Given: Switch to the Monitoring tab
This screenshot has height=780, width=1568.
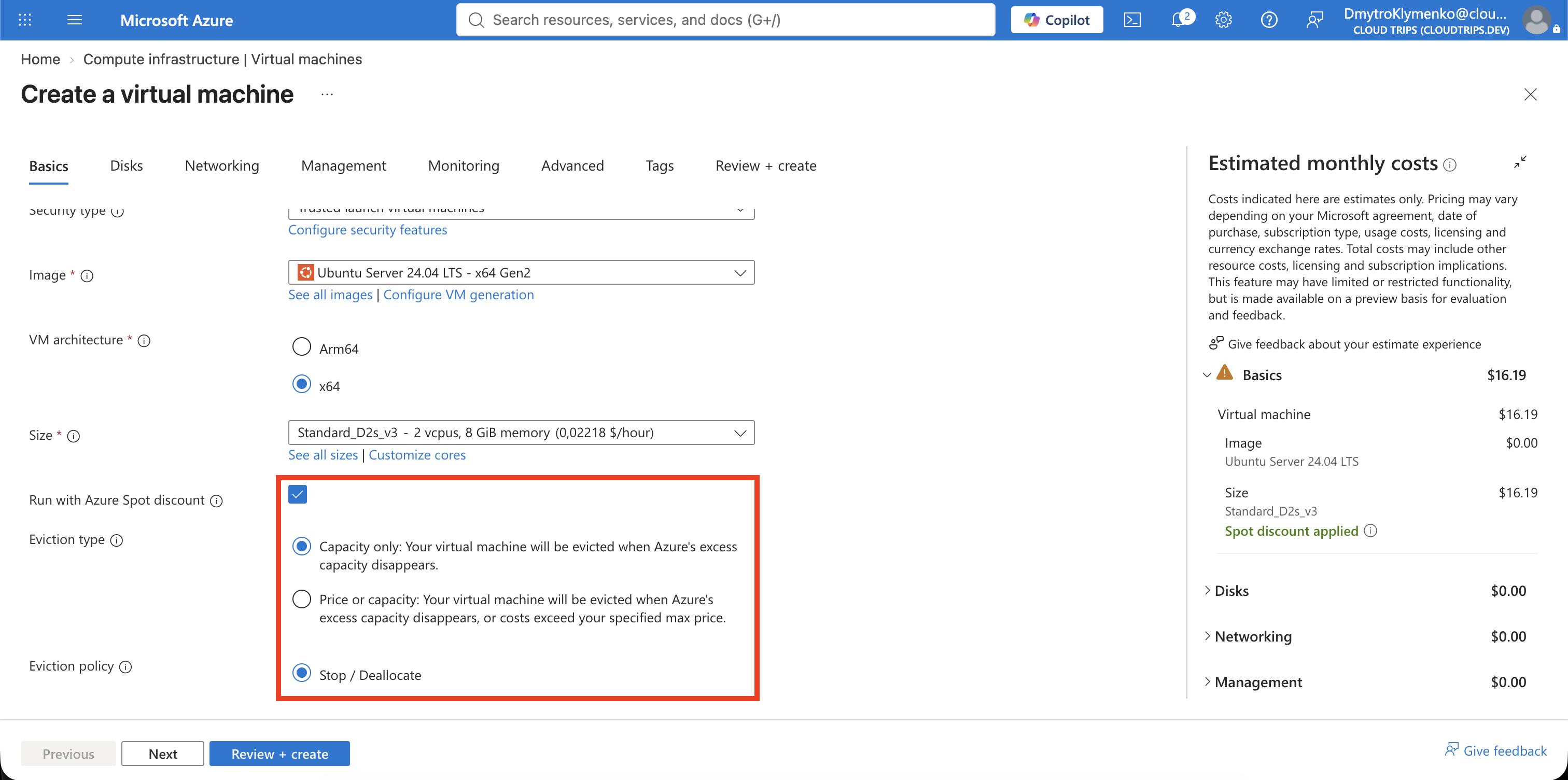Looking at the screenshot, I should pos(463,165).
